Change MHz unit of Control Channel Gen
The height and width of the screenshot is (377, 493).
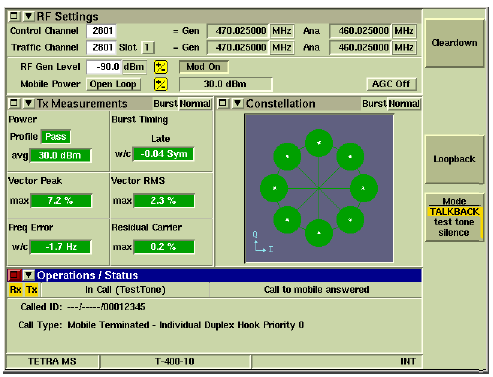coord(282,31)
